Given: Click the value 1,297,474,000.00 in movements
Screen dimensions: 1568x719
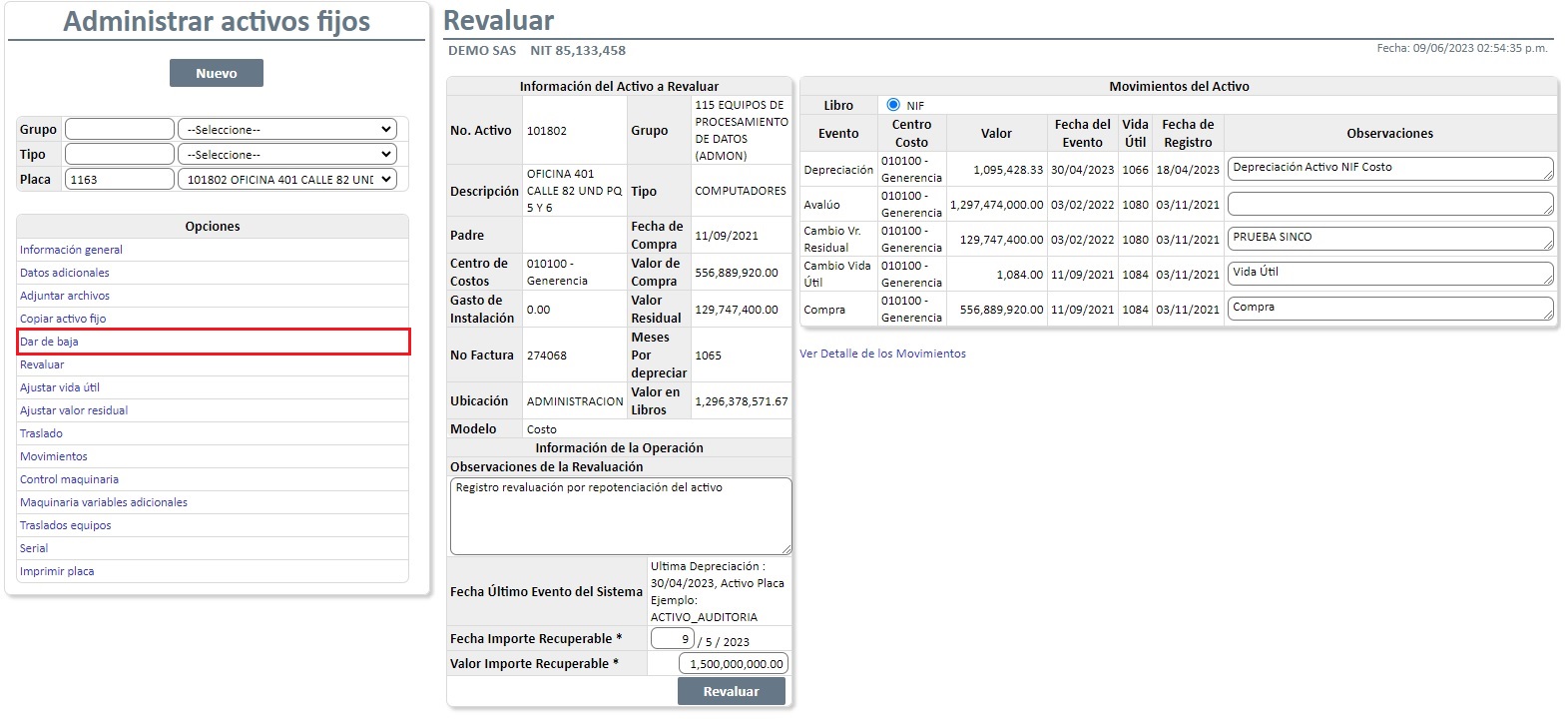Looking at the screenshot, I should click(x=996, y=205).
